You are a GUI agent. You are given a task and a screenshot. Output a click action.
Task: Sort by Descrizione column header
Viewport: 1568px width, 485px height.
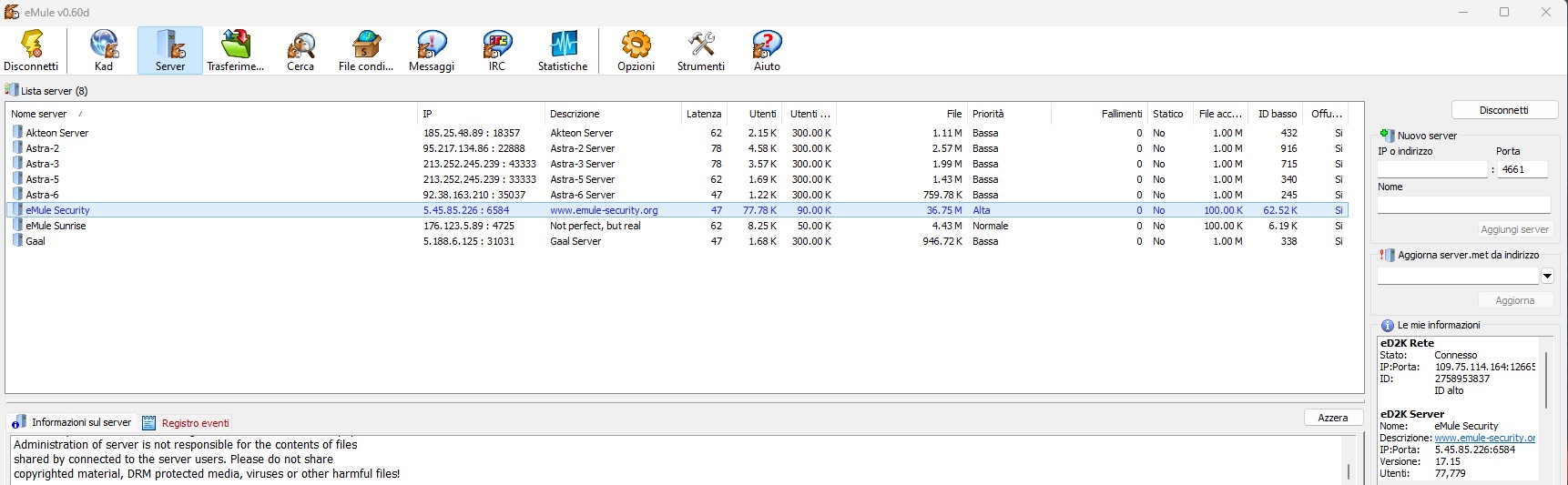[613, 114]
